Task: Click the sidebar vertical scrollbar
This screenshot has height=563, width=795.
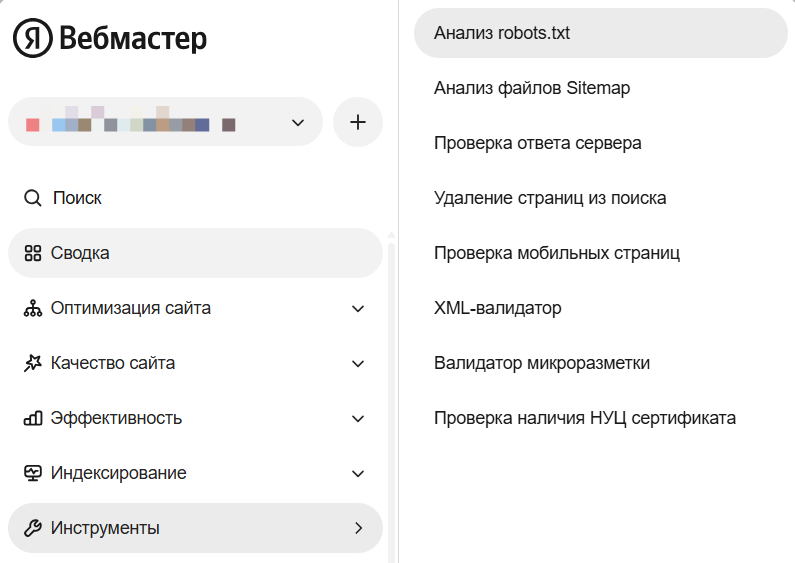Action: pos(391,401)
